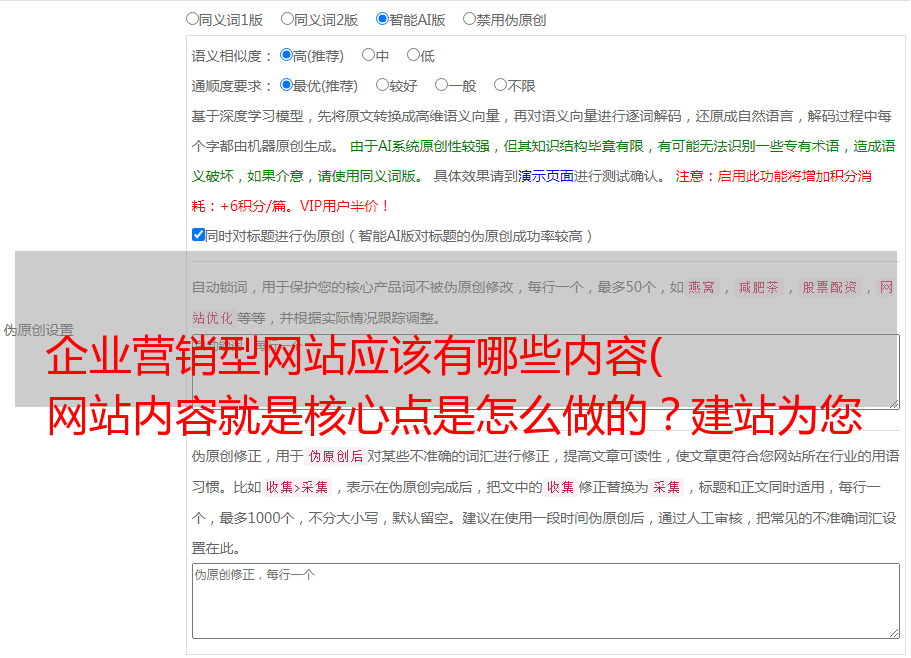Click the 通顺度要求 label

pyautogui.click(x=232, y=87)
